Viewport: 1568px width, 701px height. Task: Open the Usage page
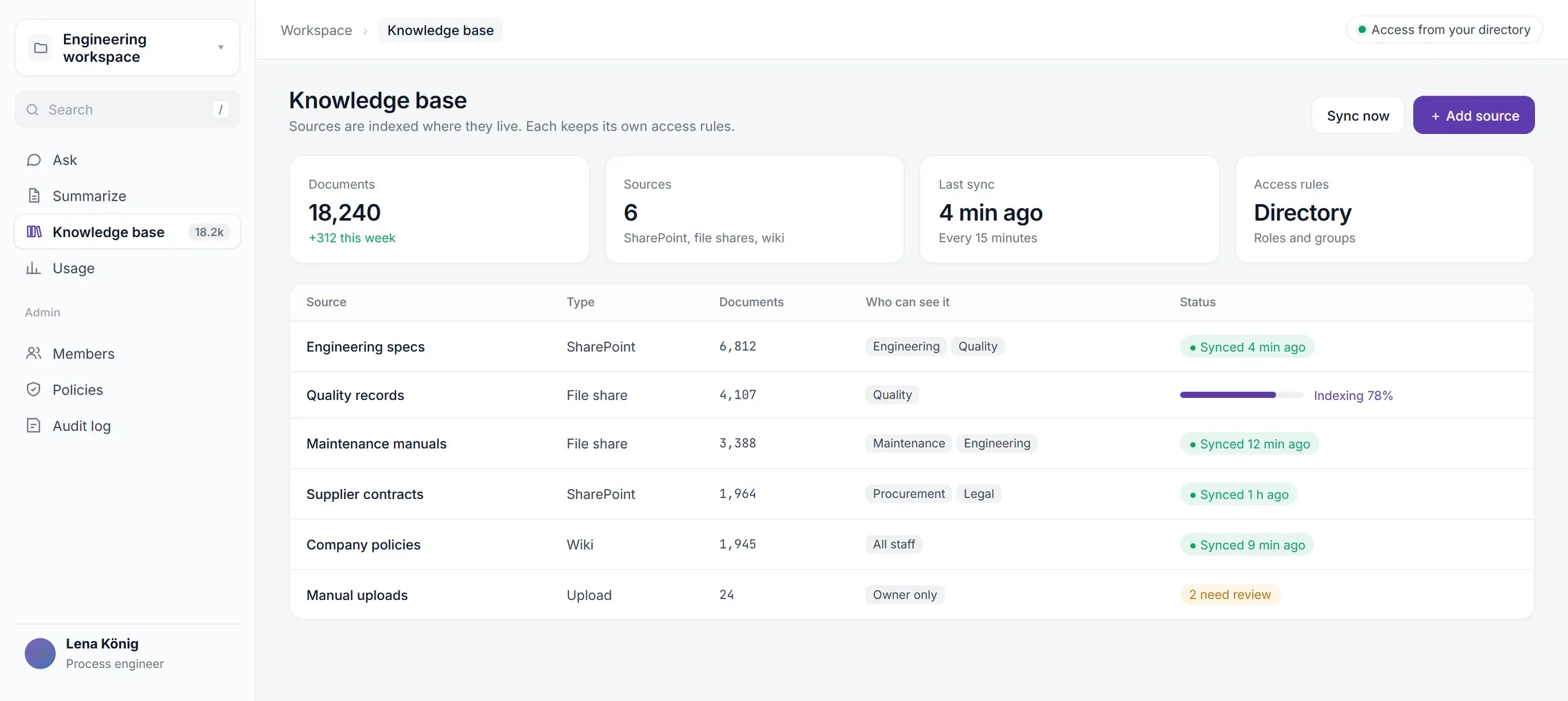click(127, 268)
